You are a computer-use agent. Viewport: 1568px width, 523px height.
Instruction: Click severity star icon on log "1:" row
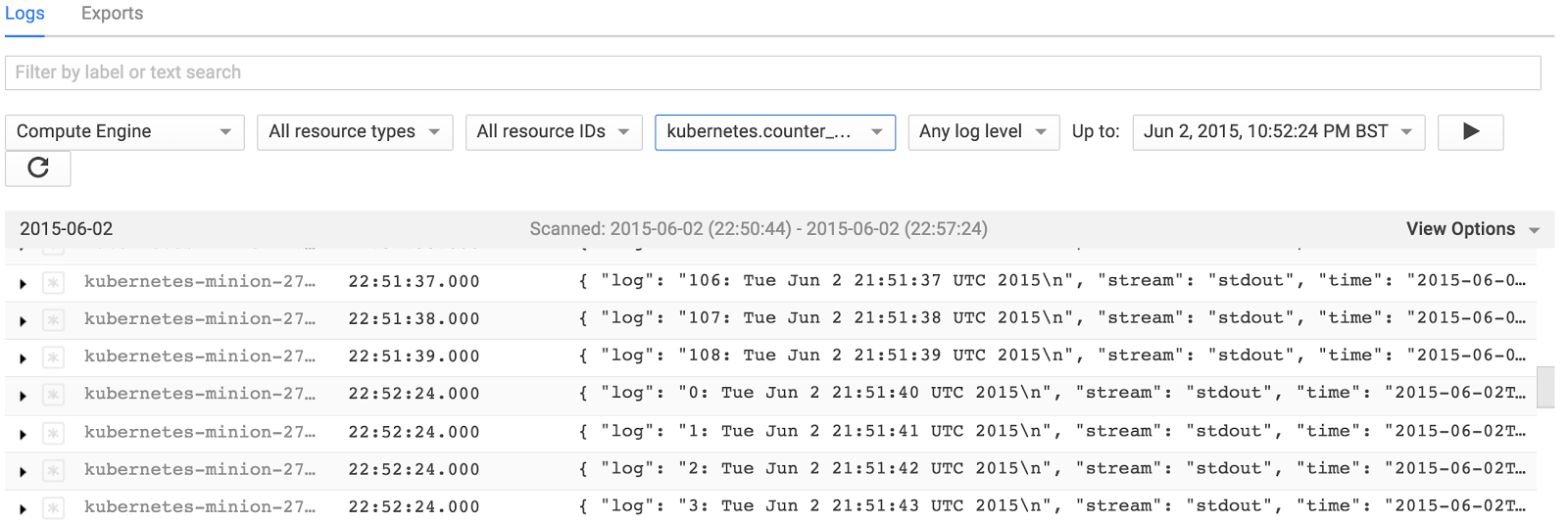point(54,433)
